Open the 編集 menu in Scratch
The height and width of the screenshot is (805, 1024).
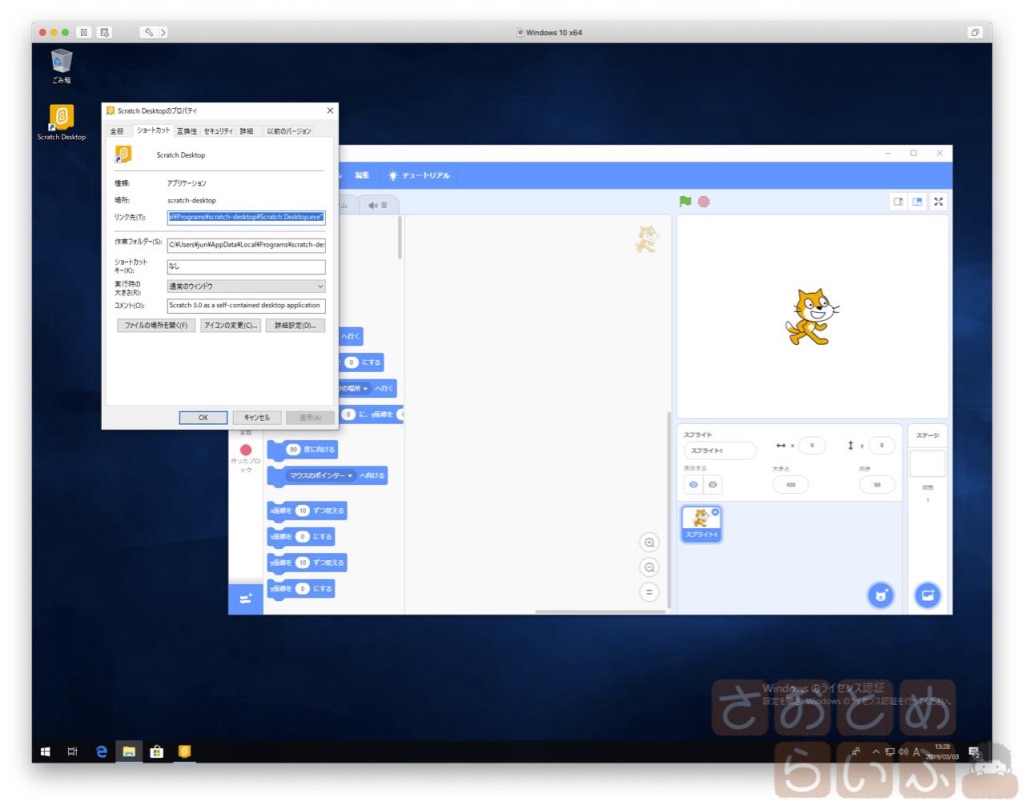click(x=362, y=176)
